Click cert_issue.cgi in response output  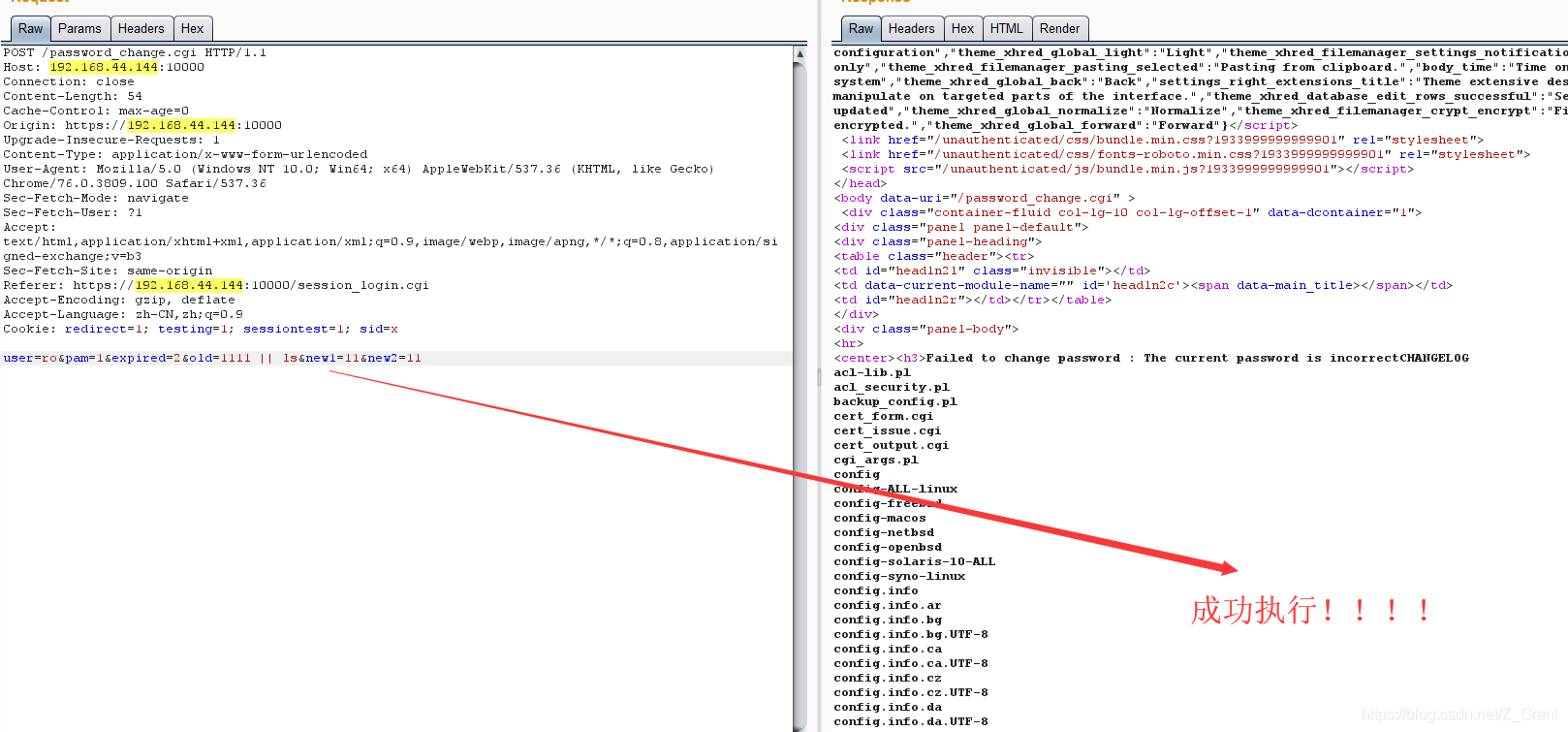click(x=888, y=430)
